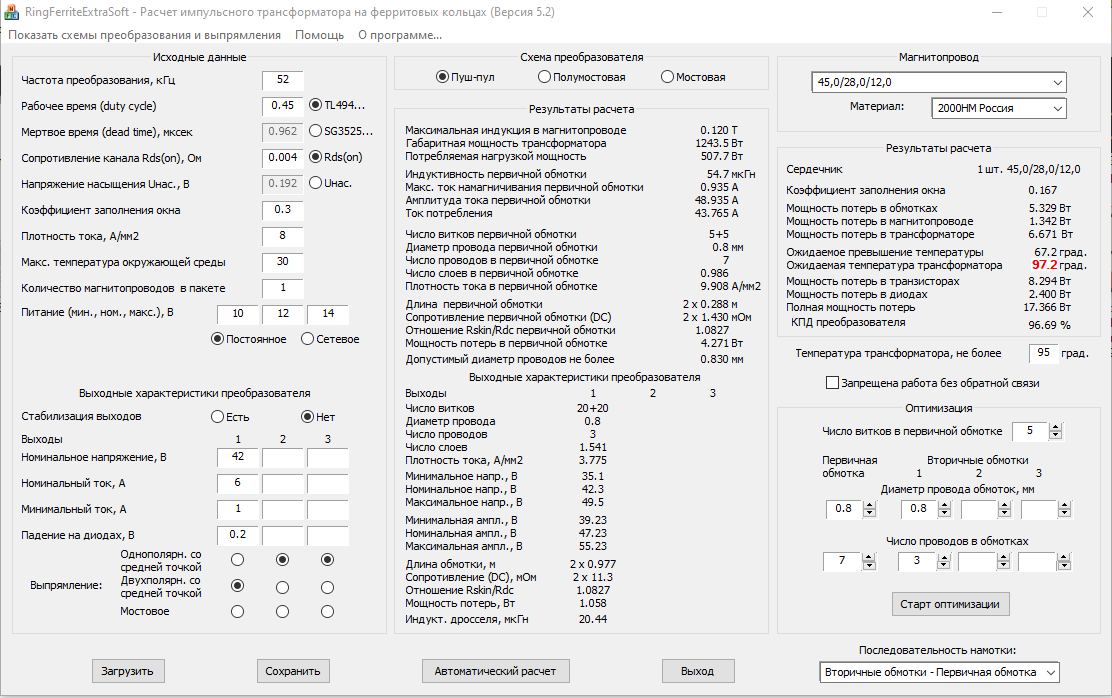Click the primary turns stepper showing 5
1112x698 pixels.
coord(1038,431)
